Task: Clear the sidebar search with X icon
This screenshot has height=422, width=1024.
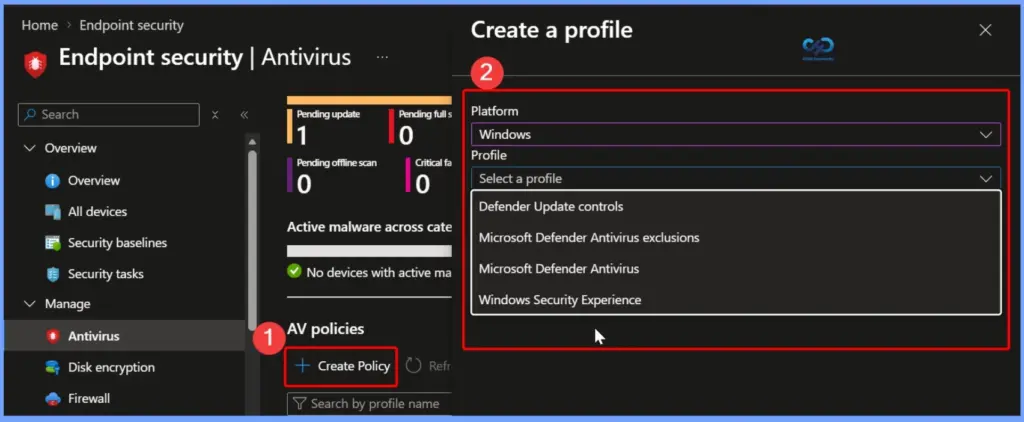Action: coord(215,115)
